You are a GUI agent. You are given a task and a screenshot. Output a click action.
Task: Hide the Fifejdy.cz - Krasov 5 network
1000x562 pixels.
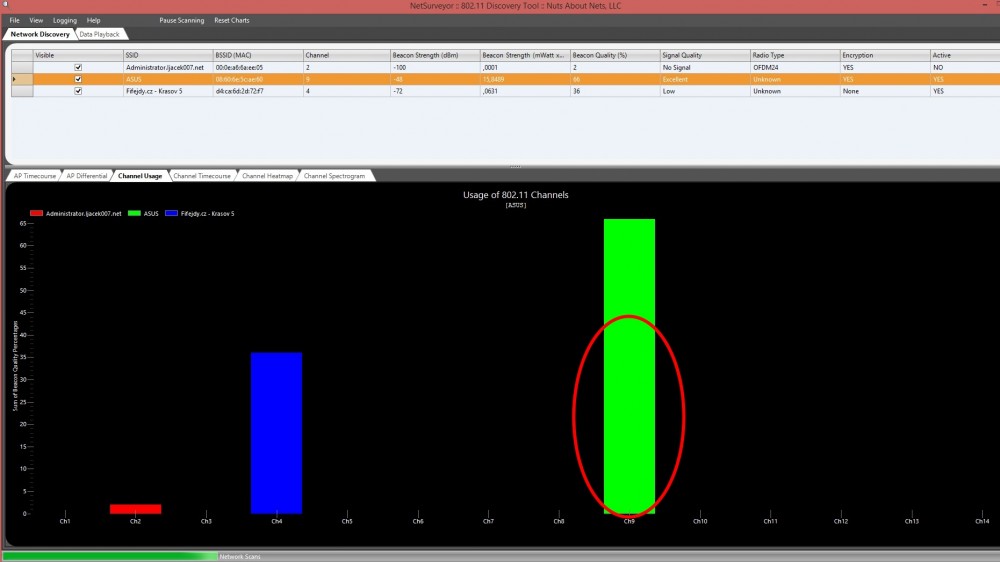[78, 91]
